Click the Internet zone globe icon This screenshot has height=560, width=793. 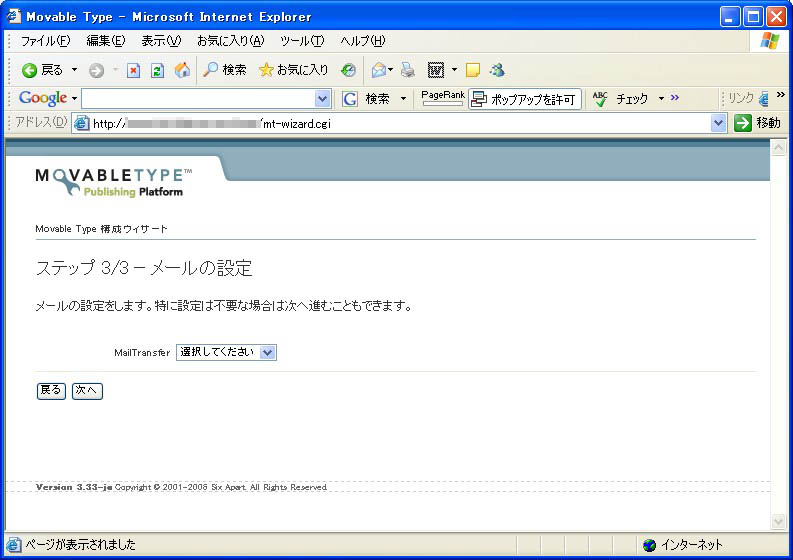pyautogui.click(x=649, y=545)
